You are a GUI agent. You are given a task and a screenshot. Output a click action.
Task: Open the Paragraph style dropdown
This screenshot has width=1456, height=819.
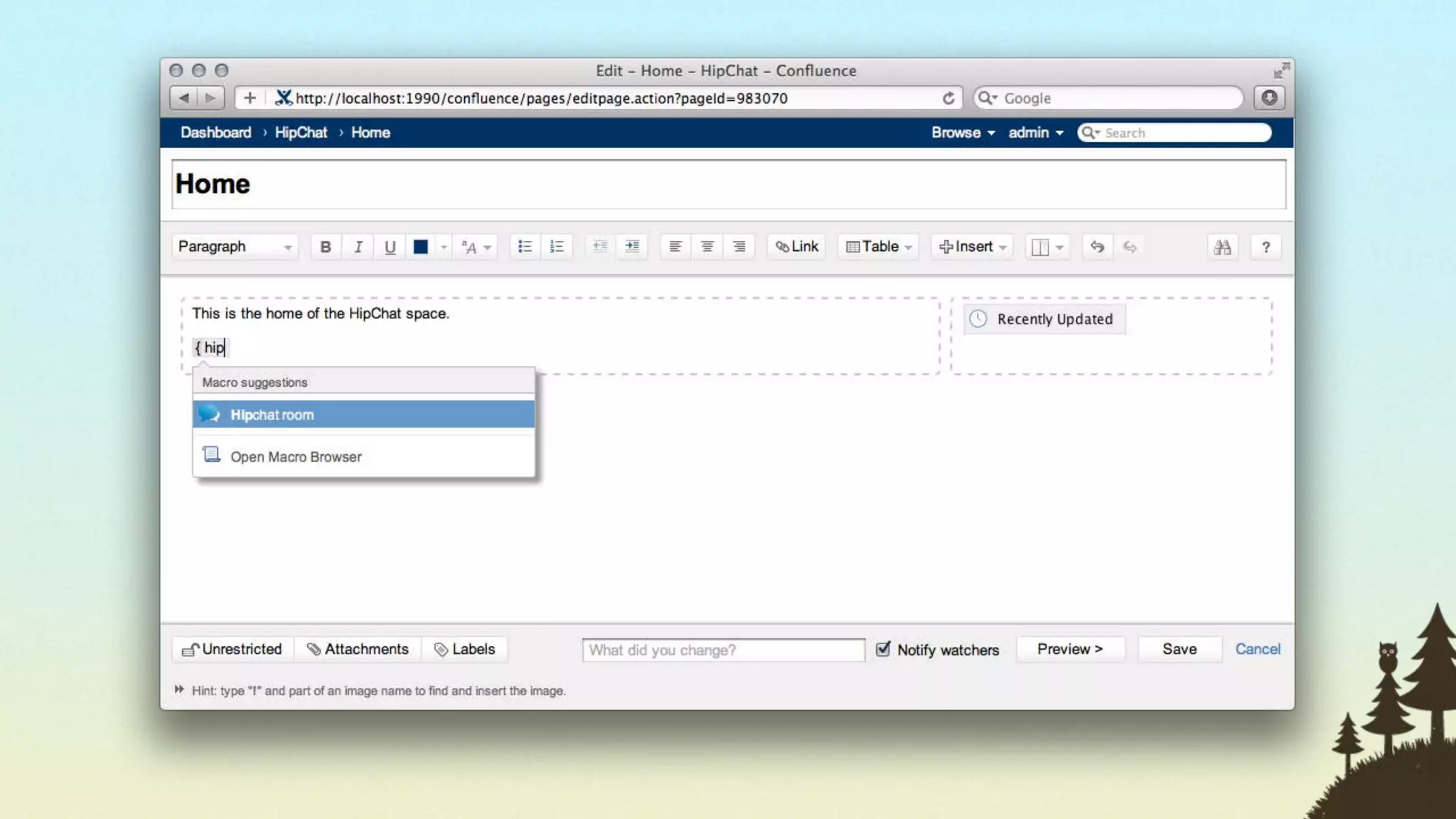[235, 247]
